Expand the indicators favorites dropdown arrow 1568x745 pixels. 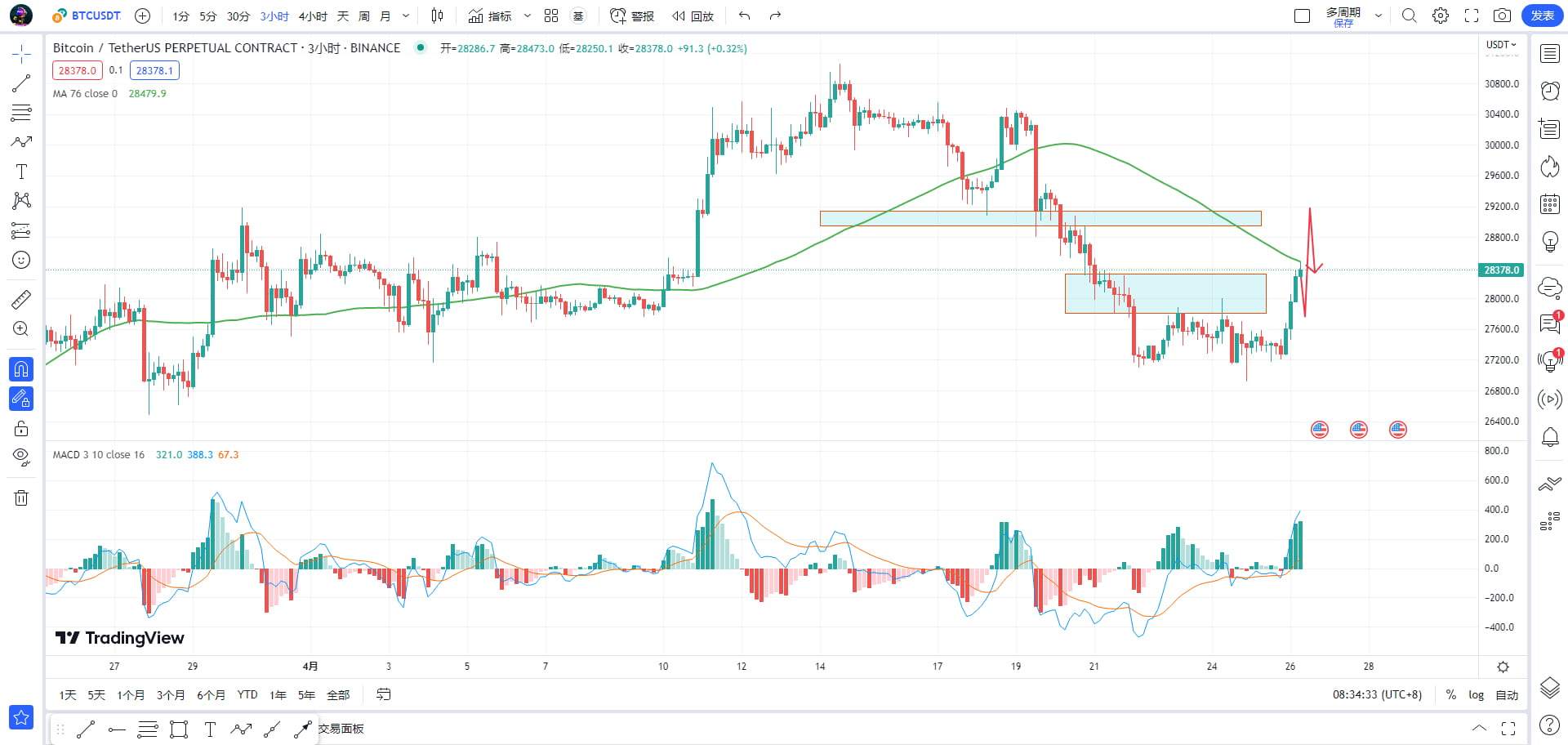(528, 16)
